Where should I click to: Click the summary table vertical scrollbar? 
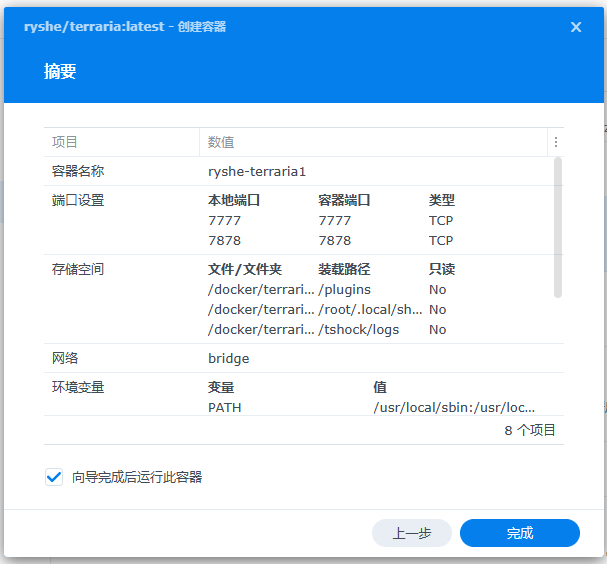557,228
